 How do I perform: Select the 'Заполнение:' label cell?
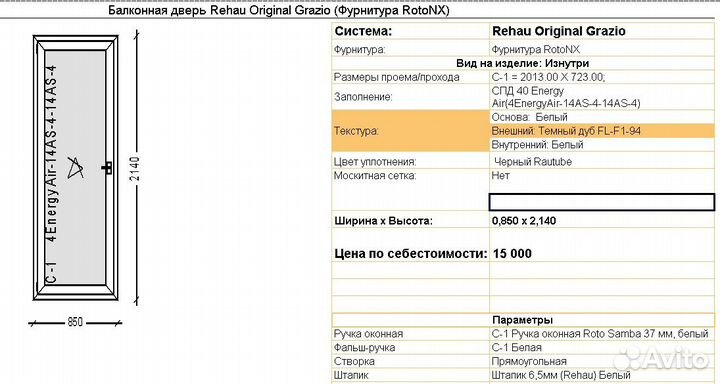tap(411, 97)
